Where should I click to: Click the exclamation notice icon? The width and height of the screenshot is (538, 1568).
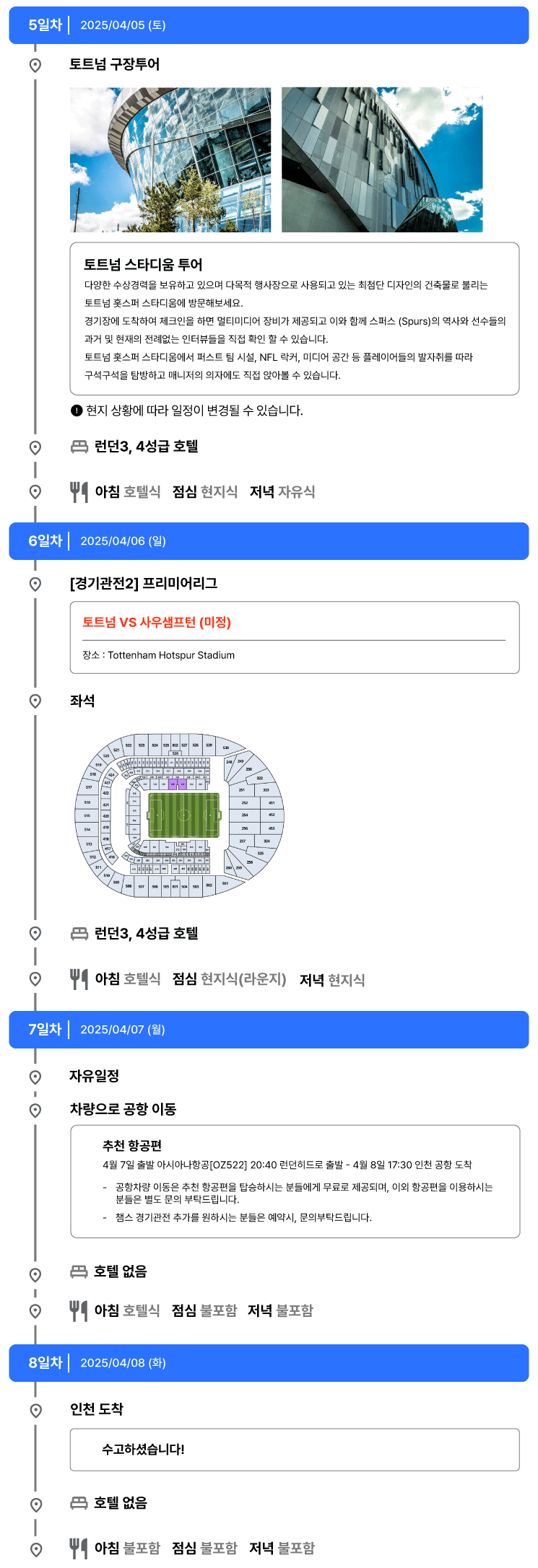pos(77,411)
